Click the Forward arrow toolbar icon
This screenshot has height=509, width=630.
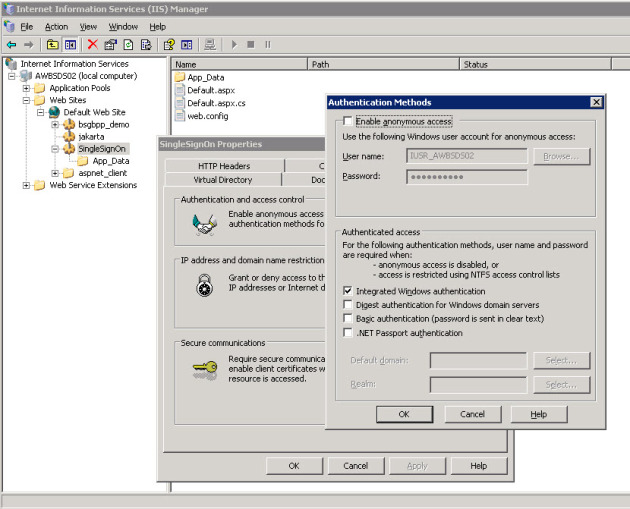click(x=28, y=45)
